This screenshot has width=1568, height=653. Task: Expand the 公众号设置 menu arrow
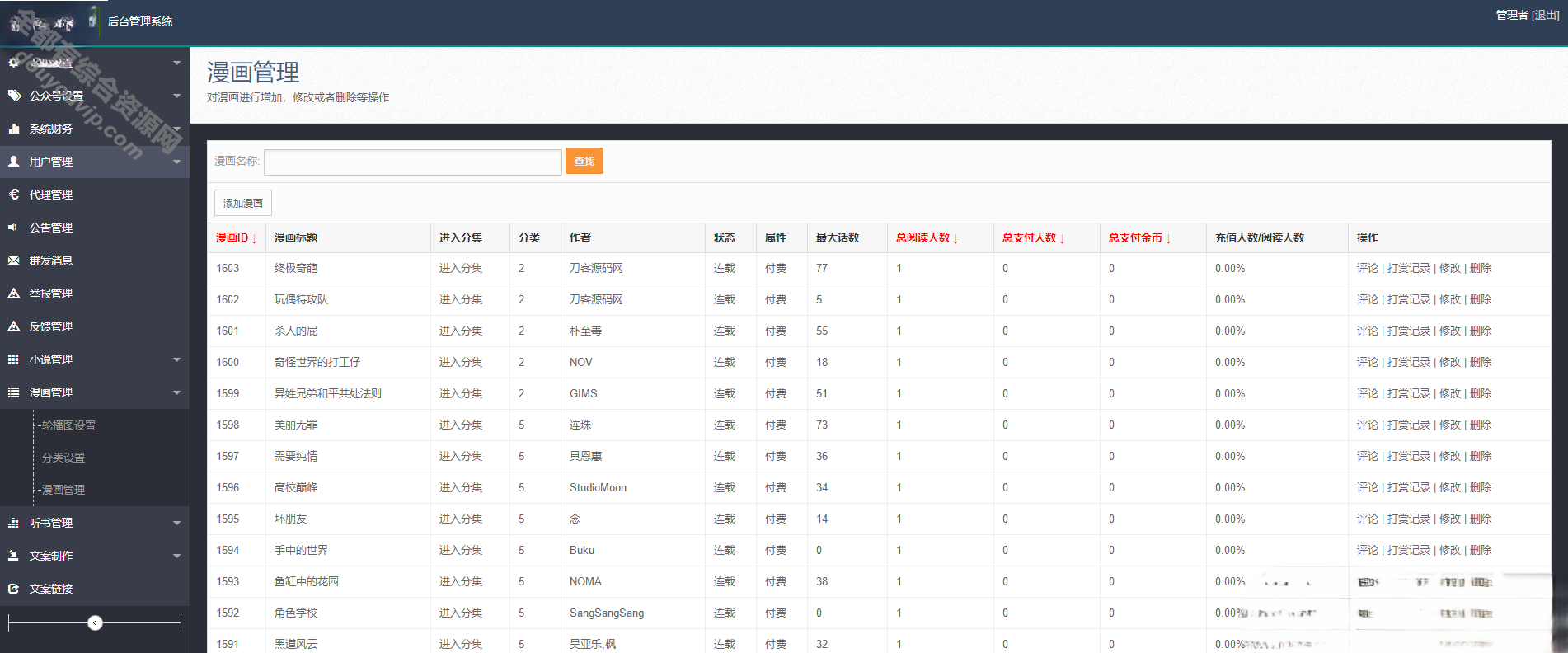[176, 96]
